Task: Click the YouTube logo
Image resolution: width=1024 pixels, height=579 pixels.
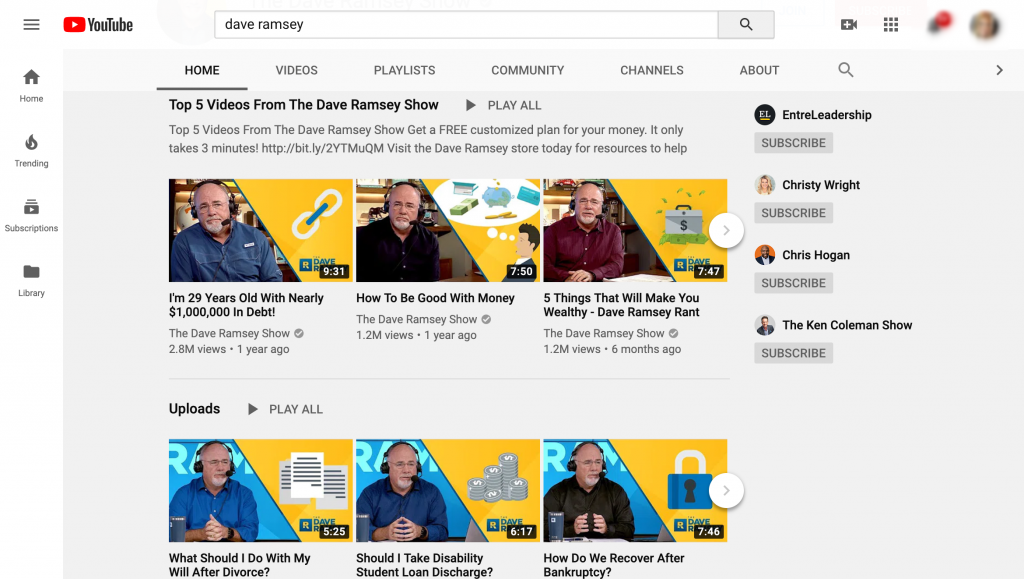Action: click(98, 25)
